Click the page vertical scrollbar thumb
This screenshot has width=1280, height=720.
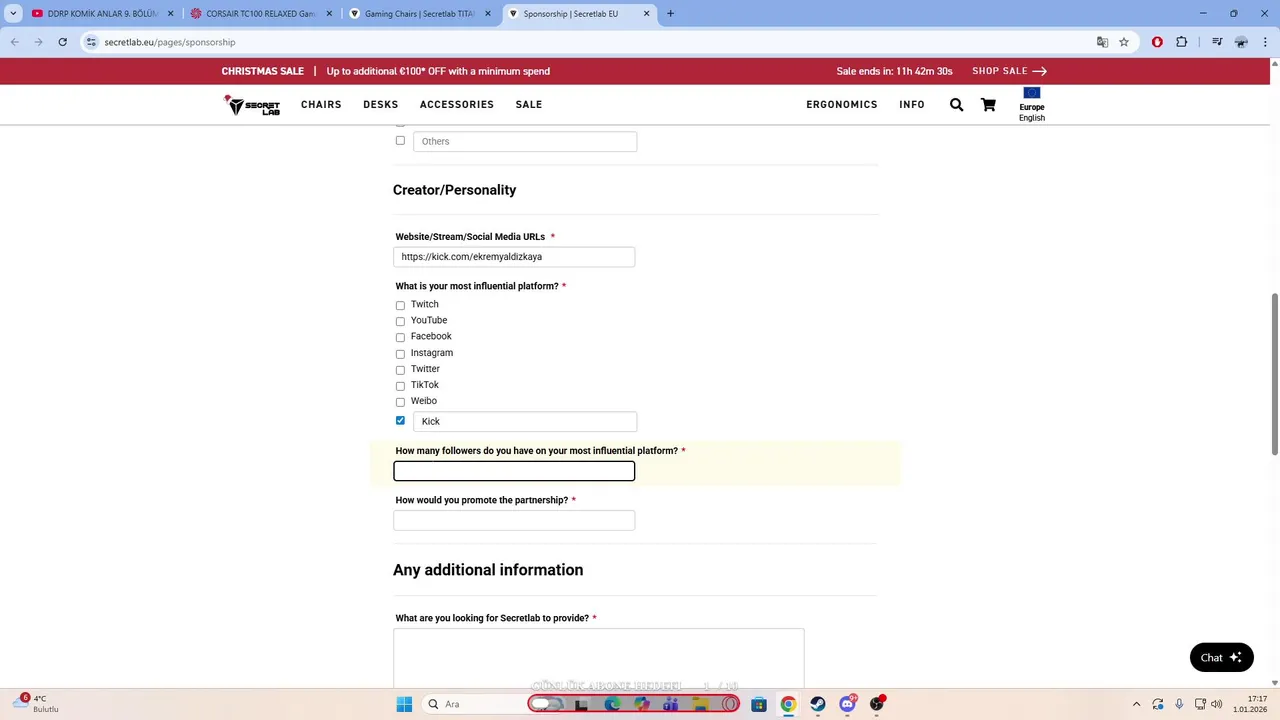[1274, 372]
